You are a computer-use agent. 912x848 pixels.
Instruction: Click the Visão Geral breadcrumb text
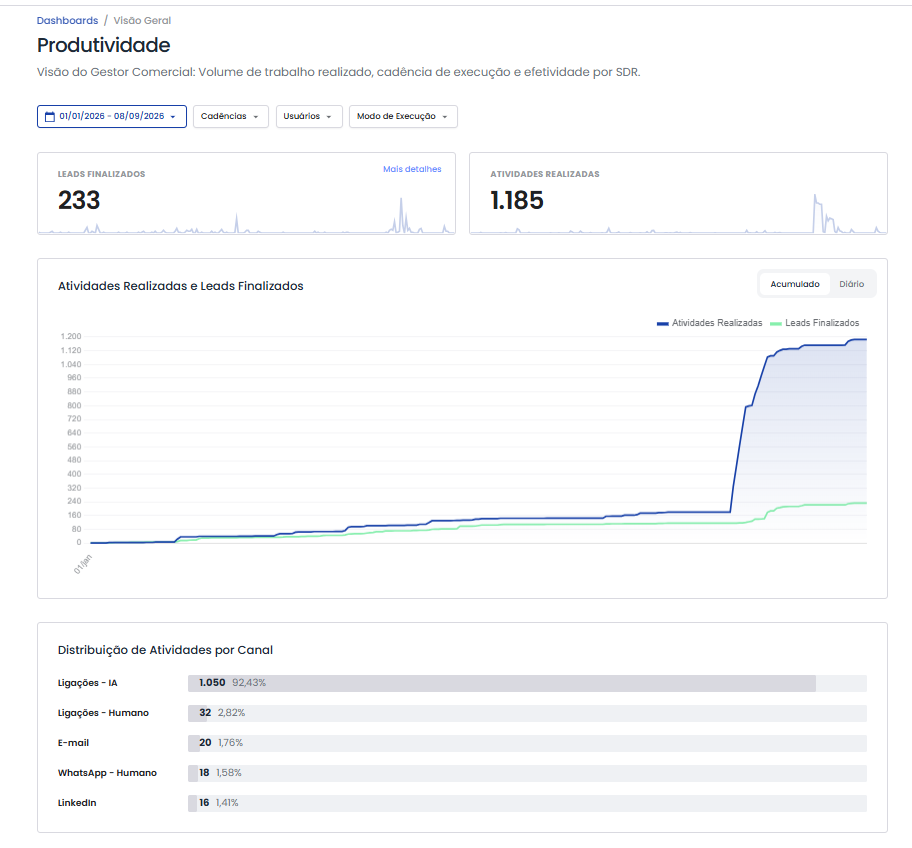coord(142,20)
